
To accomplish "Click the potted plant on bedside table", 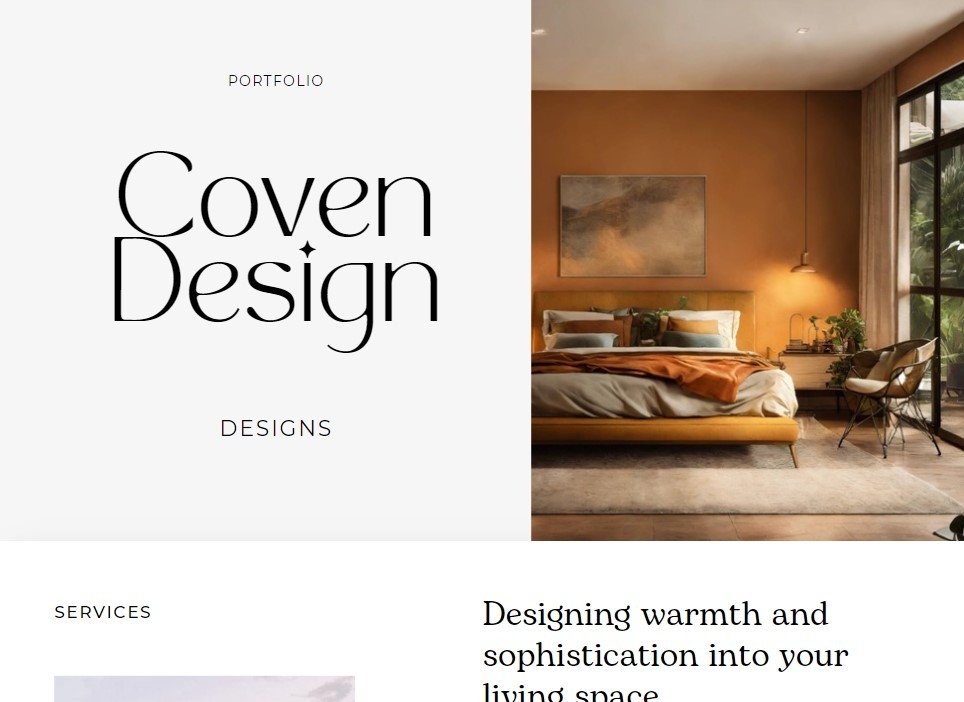I will pyautogui.click(x=841, y=338).
